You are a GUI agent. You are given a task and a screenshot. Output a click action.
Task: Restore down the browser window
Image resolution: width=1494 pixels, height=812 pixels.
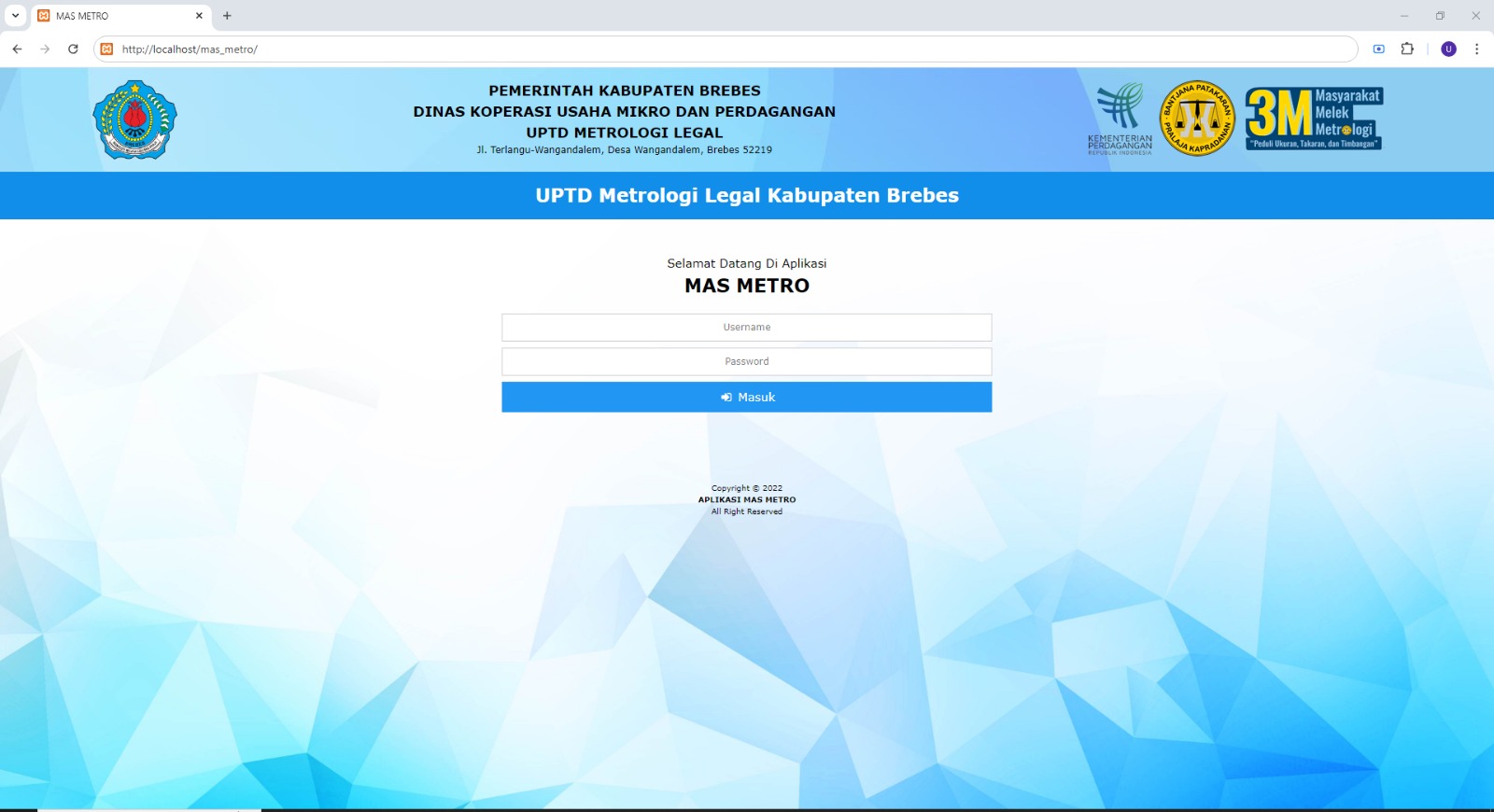click(x=1440, y=16)
